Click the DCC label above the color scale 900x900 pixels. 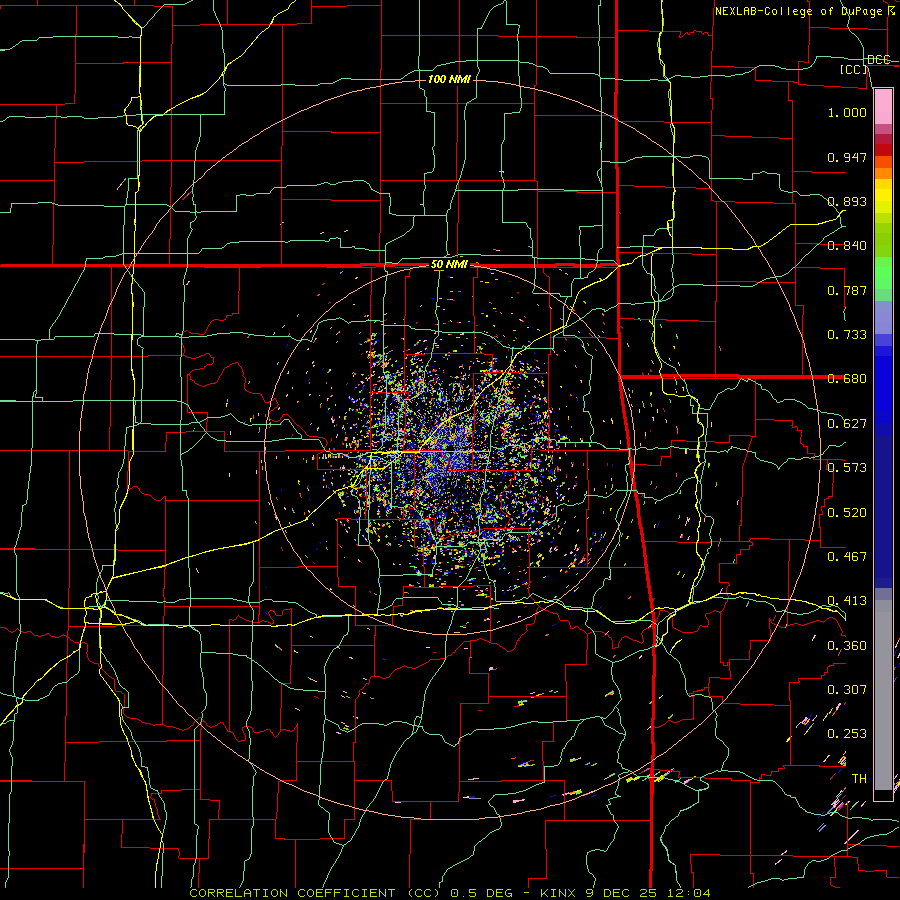[x=878, y=60]
